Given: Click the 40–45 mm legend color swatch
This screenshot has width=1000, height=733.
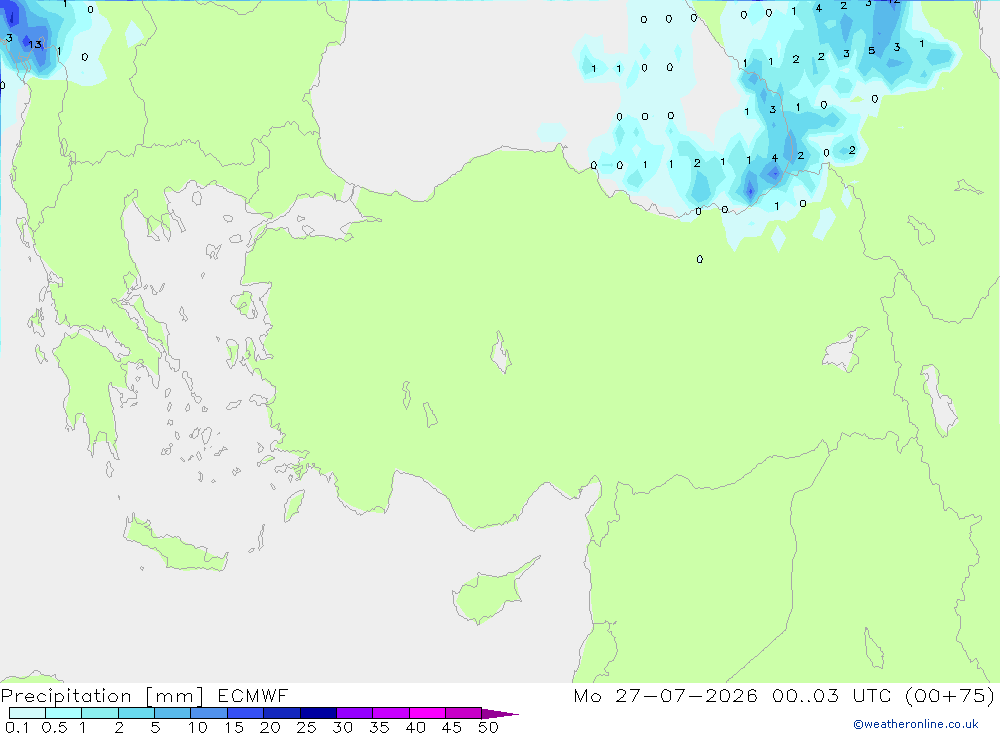Looking at the screenshot, I should (427, 713).
